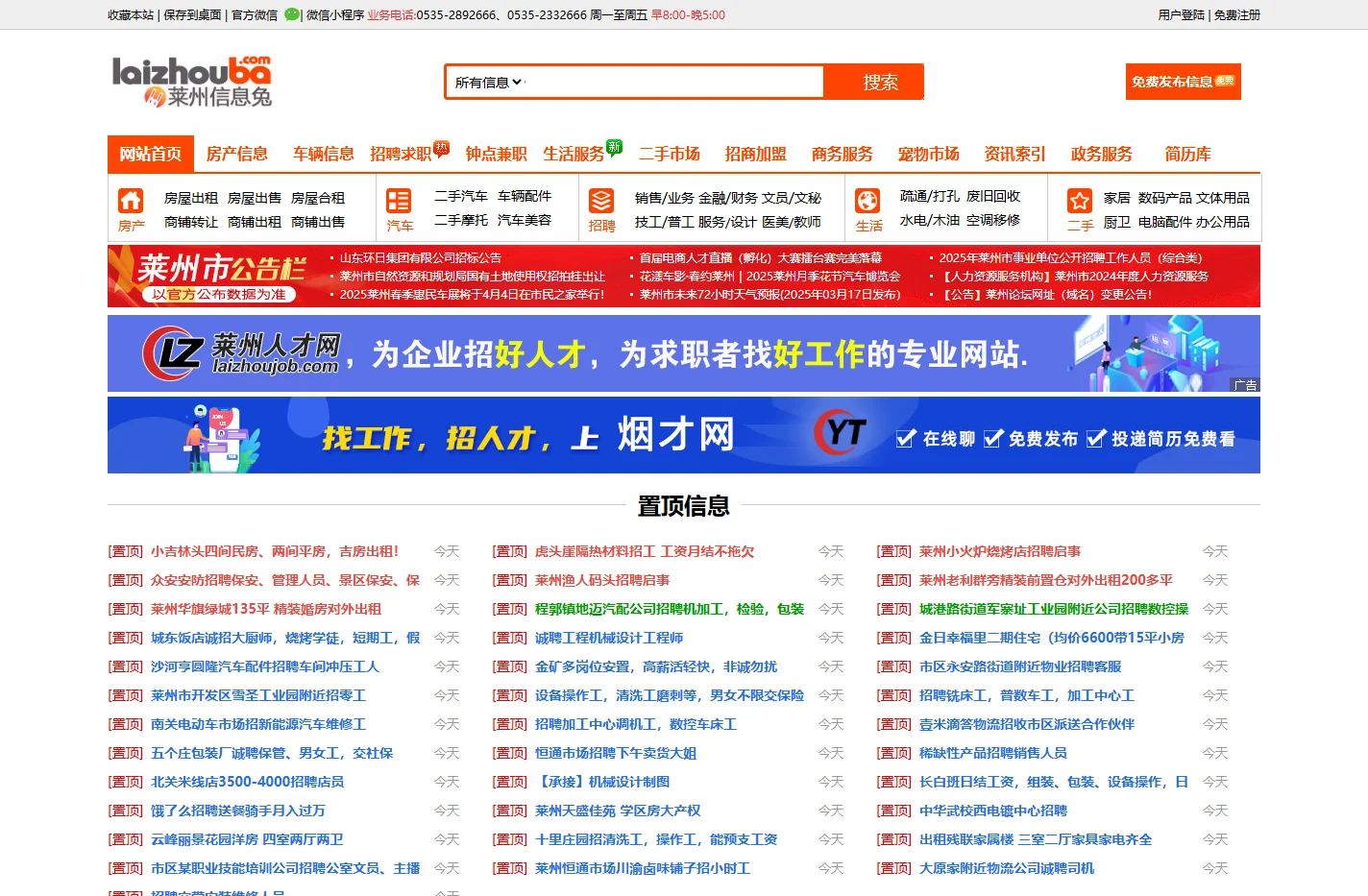1368x896 pixels.
Task: Click 用户登陆 link at top right
Action: coord(1182,14)
